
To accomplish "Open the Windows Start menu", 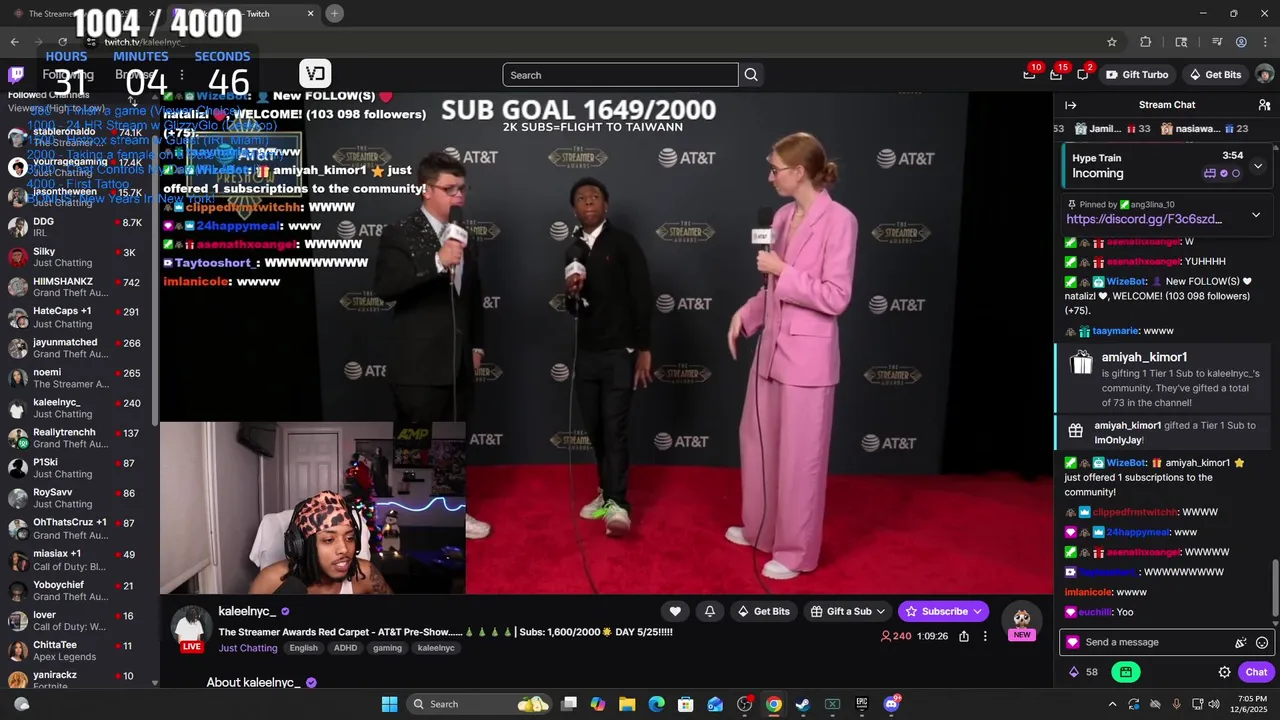I will coord(389,704).
